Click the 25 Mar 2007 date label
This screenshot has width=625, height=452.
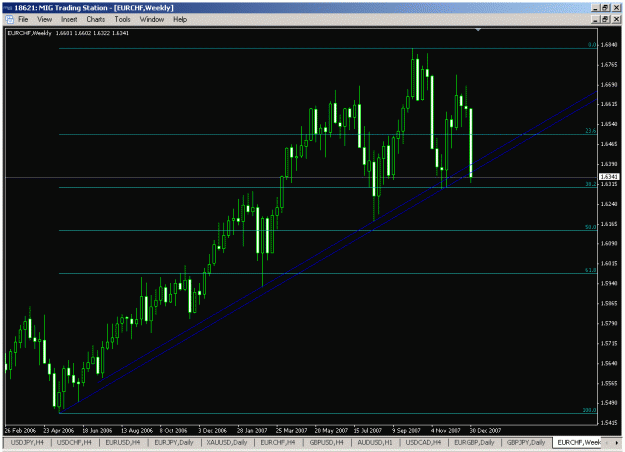click(291, 430)
